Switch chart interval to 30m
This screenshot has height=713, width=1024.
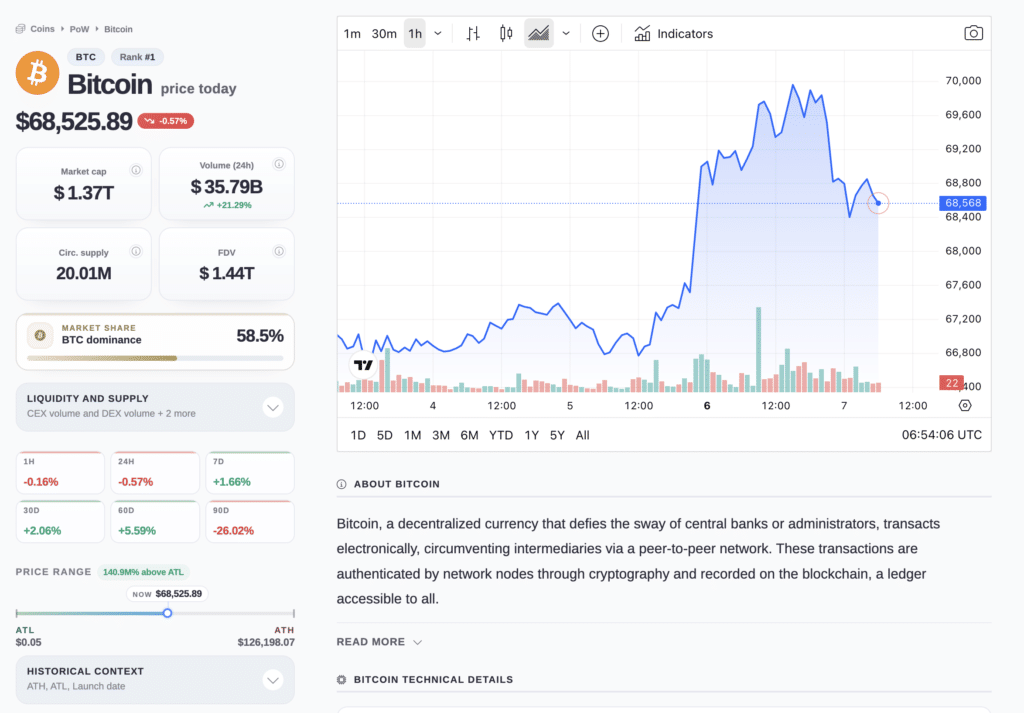point(384,34)
